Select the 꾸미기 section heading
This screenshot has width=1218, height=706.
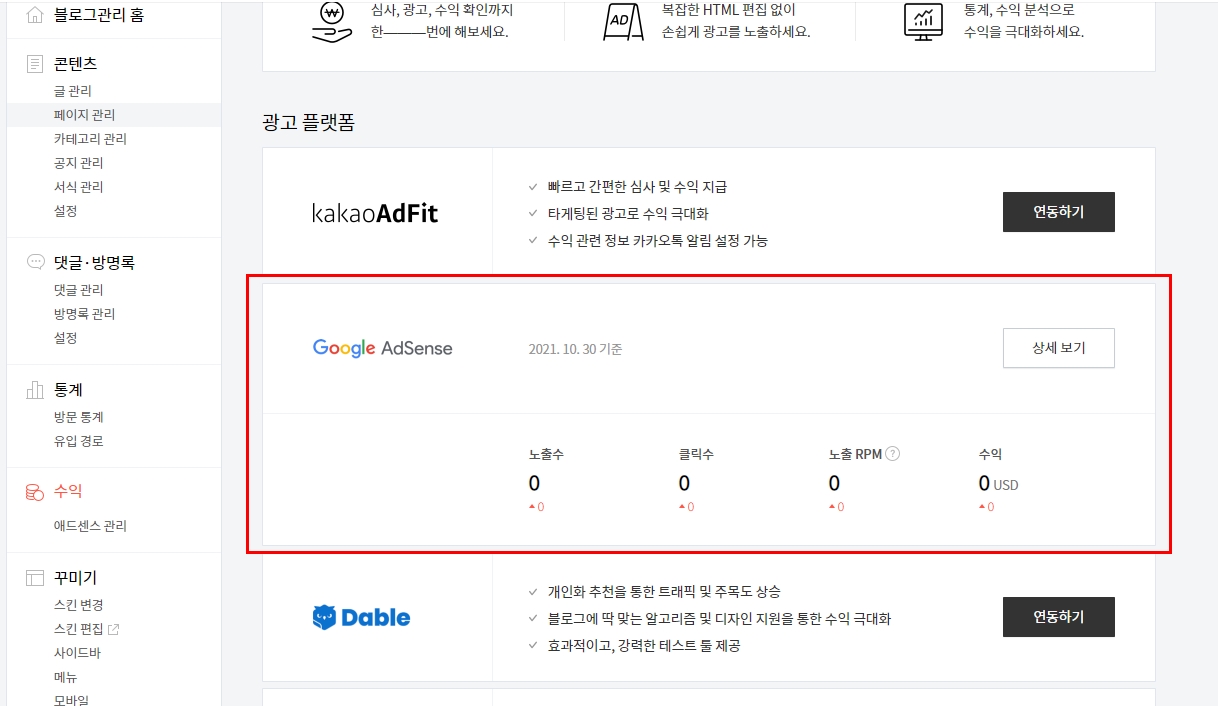coord(75,578)
